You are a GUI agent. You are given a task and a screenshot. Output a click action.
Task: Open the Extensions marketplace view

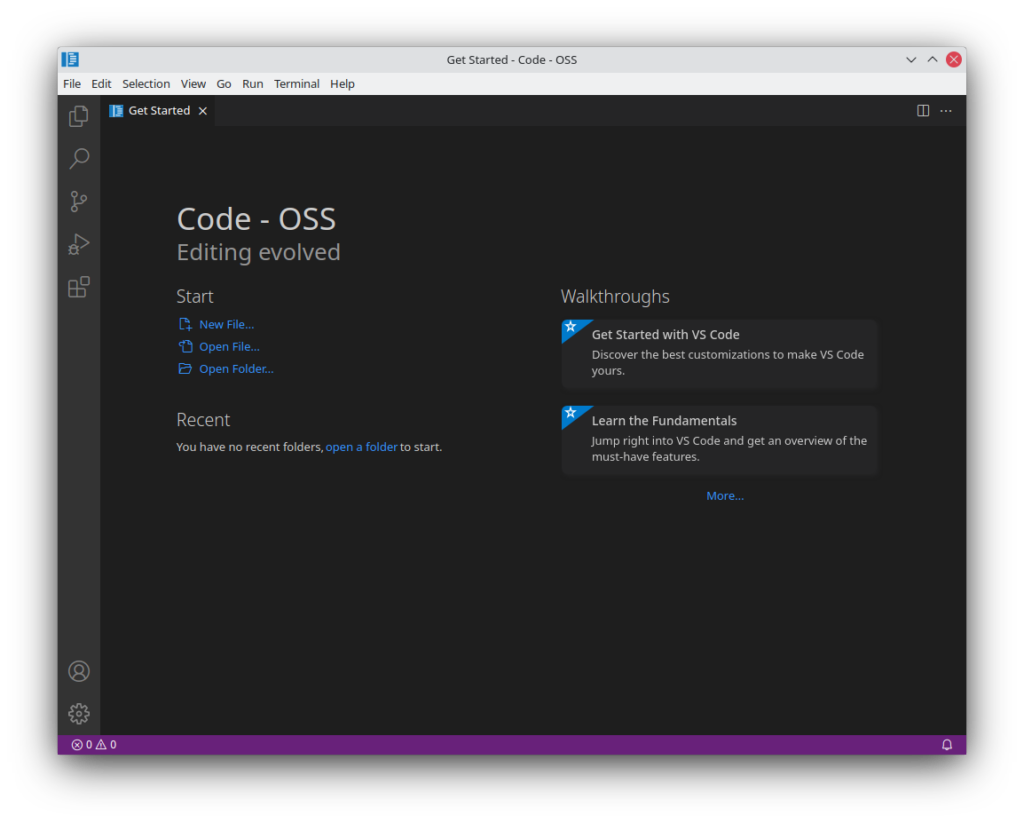(79, 287)
